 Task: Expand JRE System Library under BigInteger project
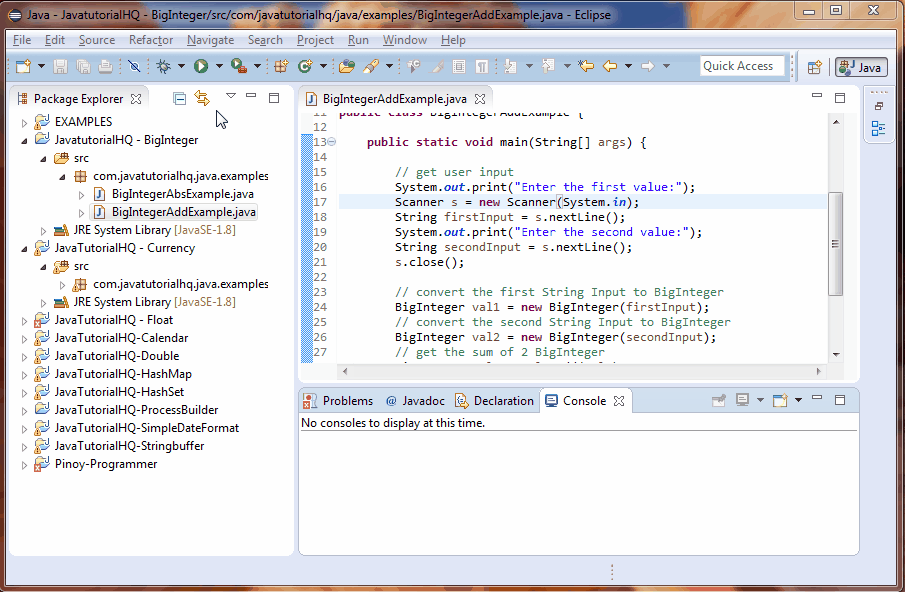[x=43, y=231]
